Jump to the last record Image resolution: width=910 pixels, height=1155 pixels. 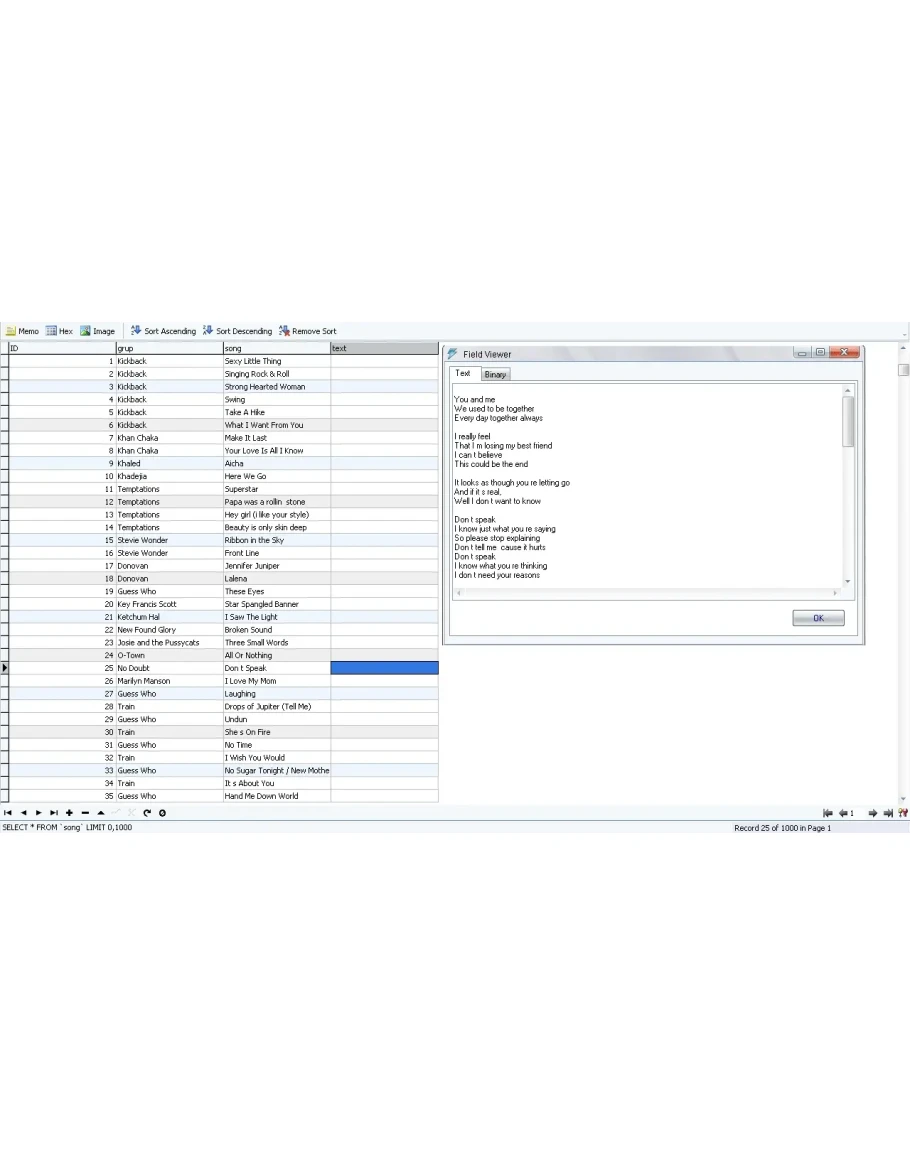[54, 813]
